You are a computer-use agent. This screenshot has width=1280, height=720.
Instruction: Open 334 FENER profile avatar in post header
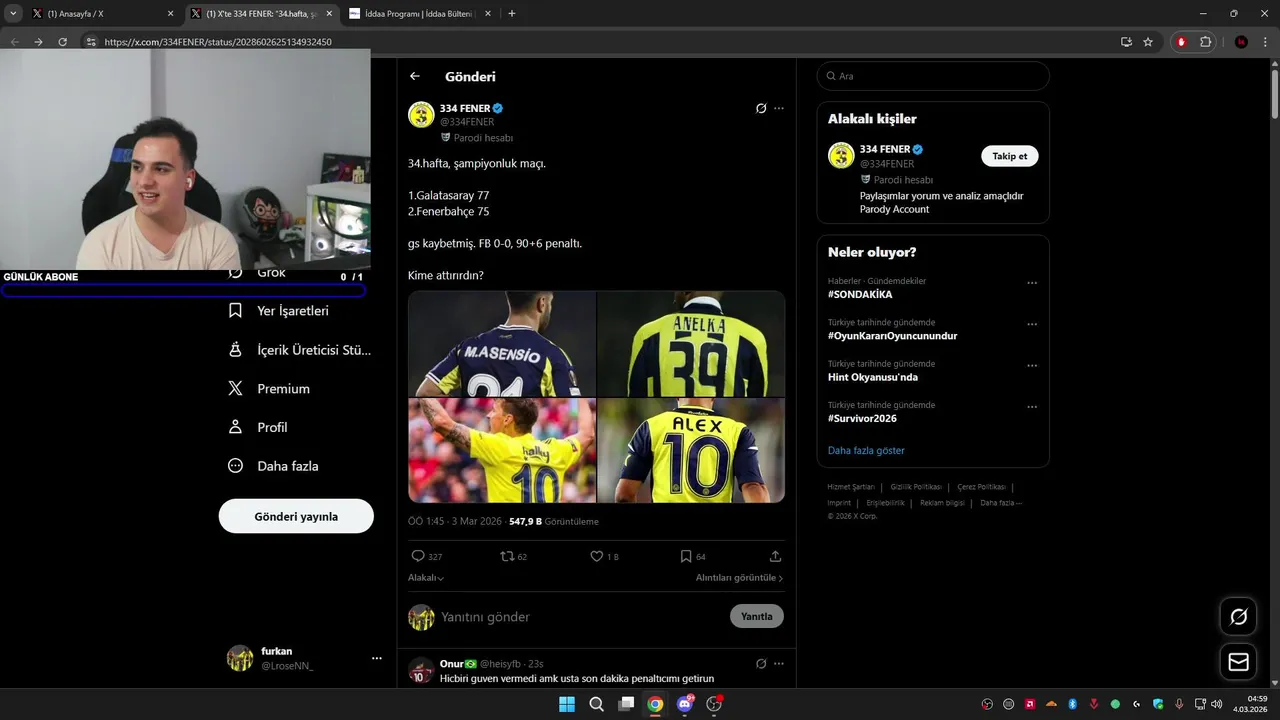[421, 115]
